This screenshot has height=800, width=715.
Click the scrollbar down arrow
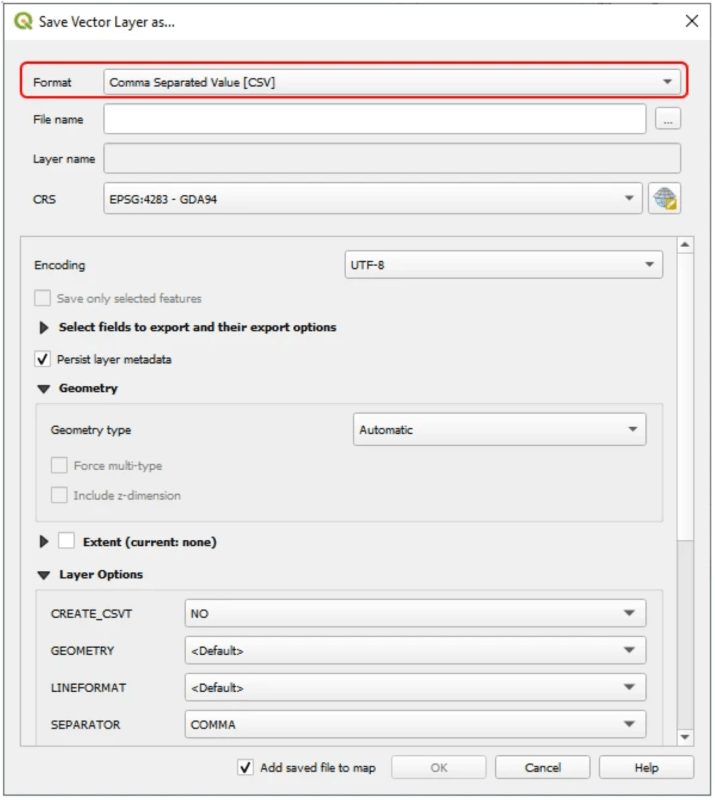(x=685, y=737)
